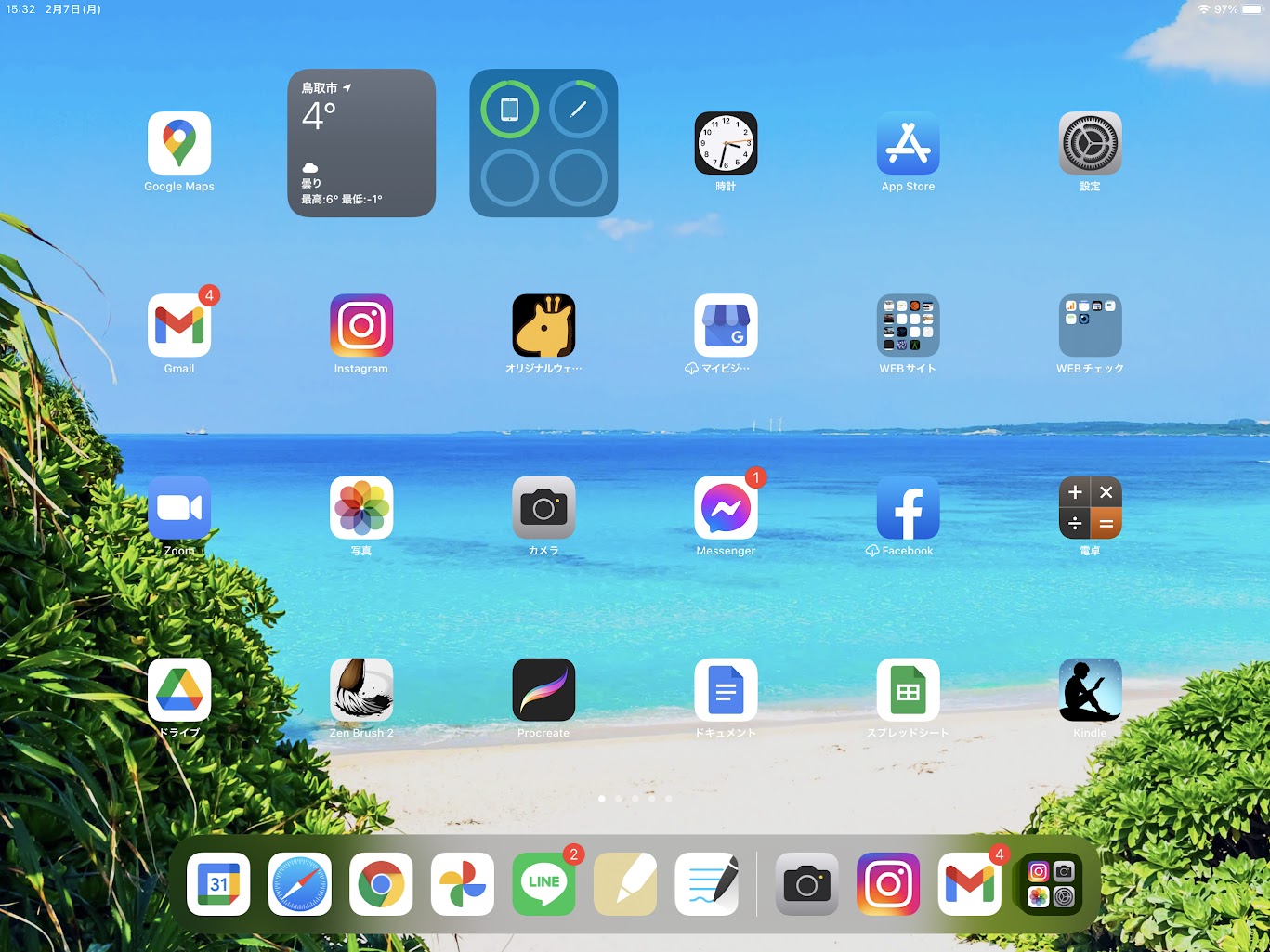This screenshot has width=1270, height=952.
Task: Open the 写真 Photos app
Action: tap(361, 507)
